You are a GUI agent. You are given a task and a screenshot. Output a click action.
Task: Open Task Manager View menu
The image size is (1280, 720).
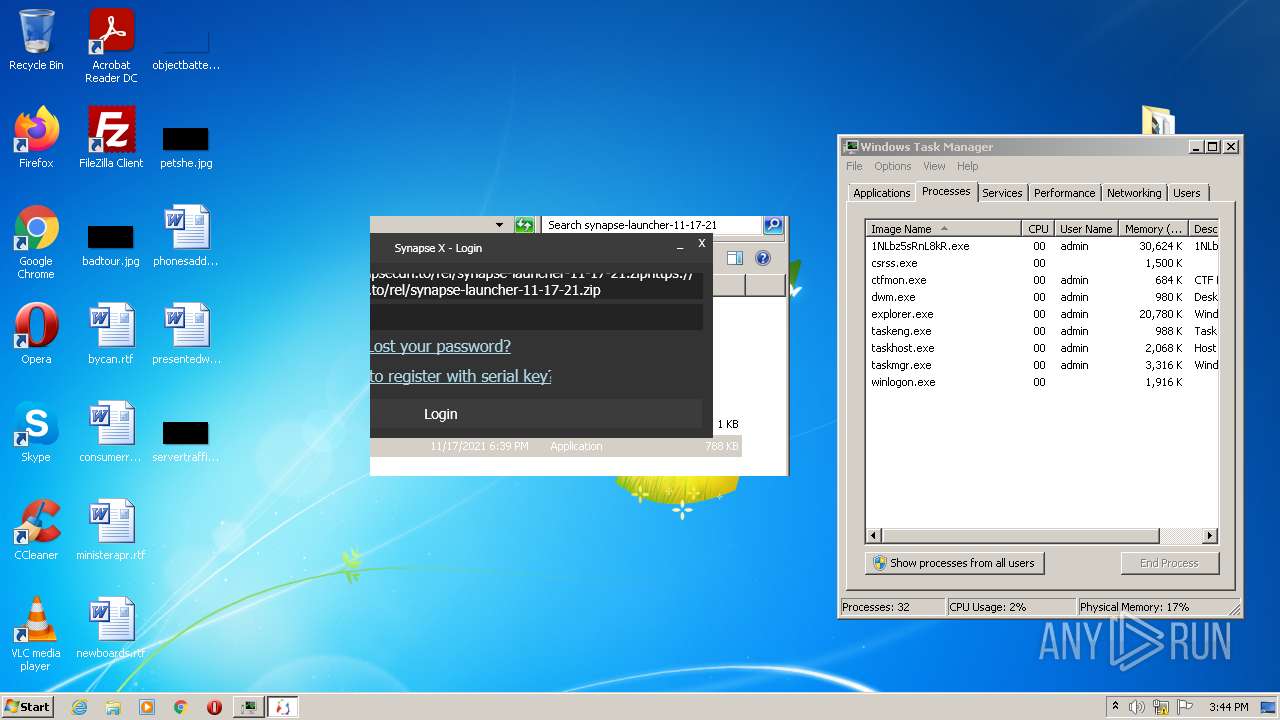coord(934,166)
